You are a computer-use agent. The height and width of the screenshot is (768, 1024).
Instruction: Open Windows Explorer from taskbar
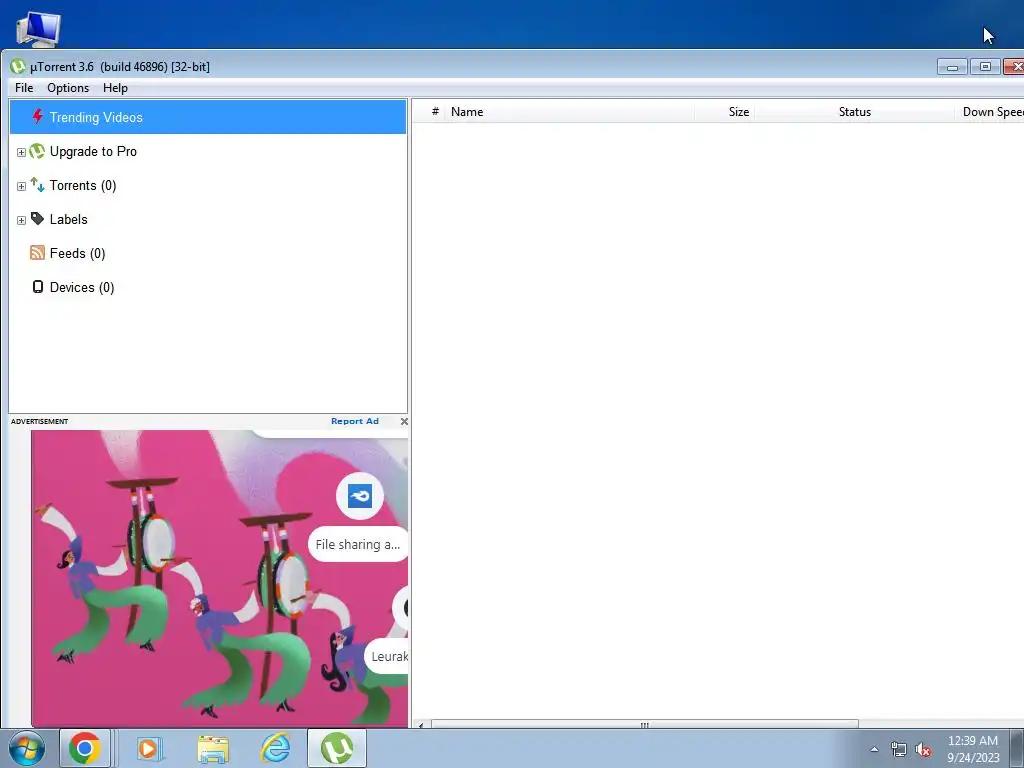click(213, 749)
